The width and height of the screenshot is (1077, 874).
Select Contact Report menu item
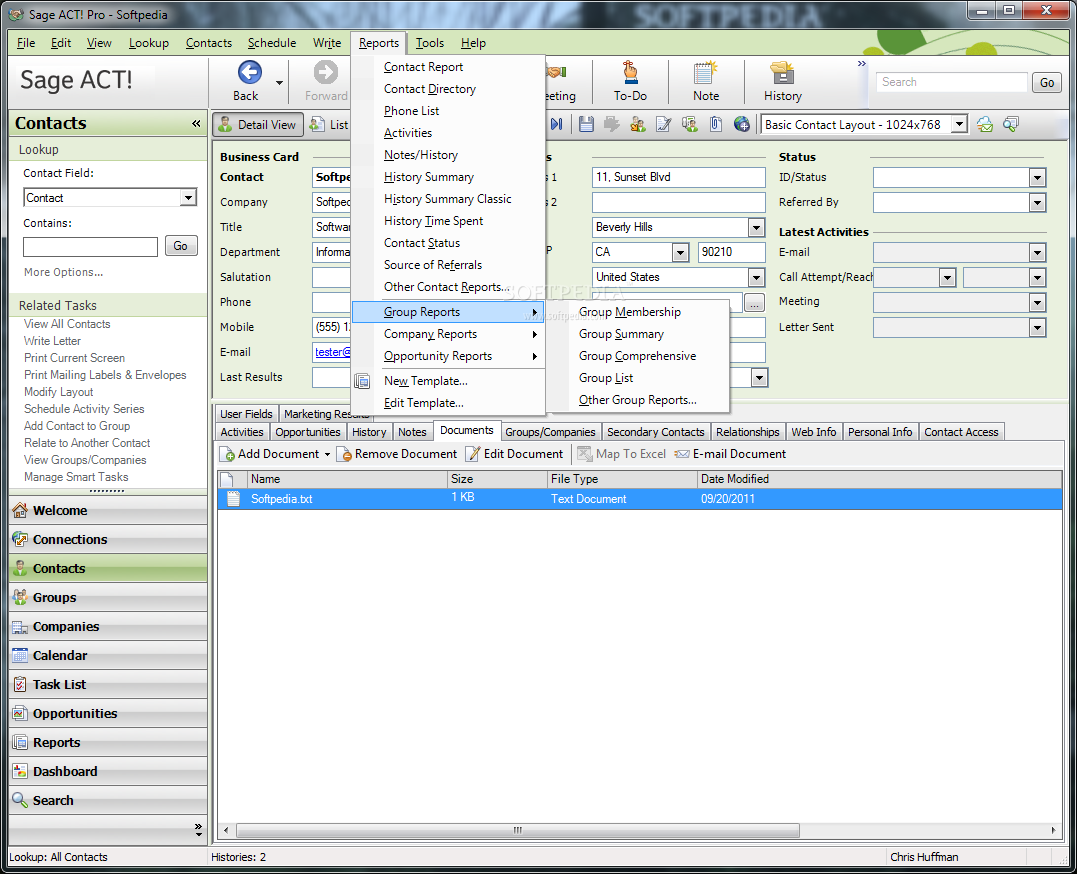coord(448,67)
